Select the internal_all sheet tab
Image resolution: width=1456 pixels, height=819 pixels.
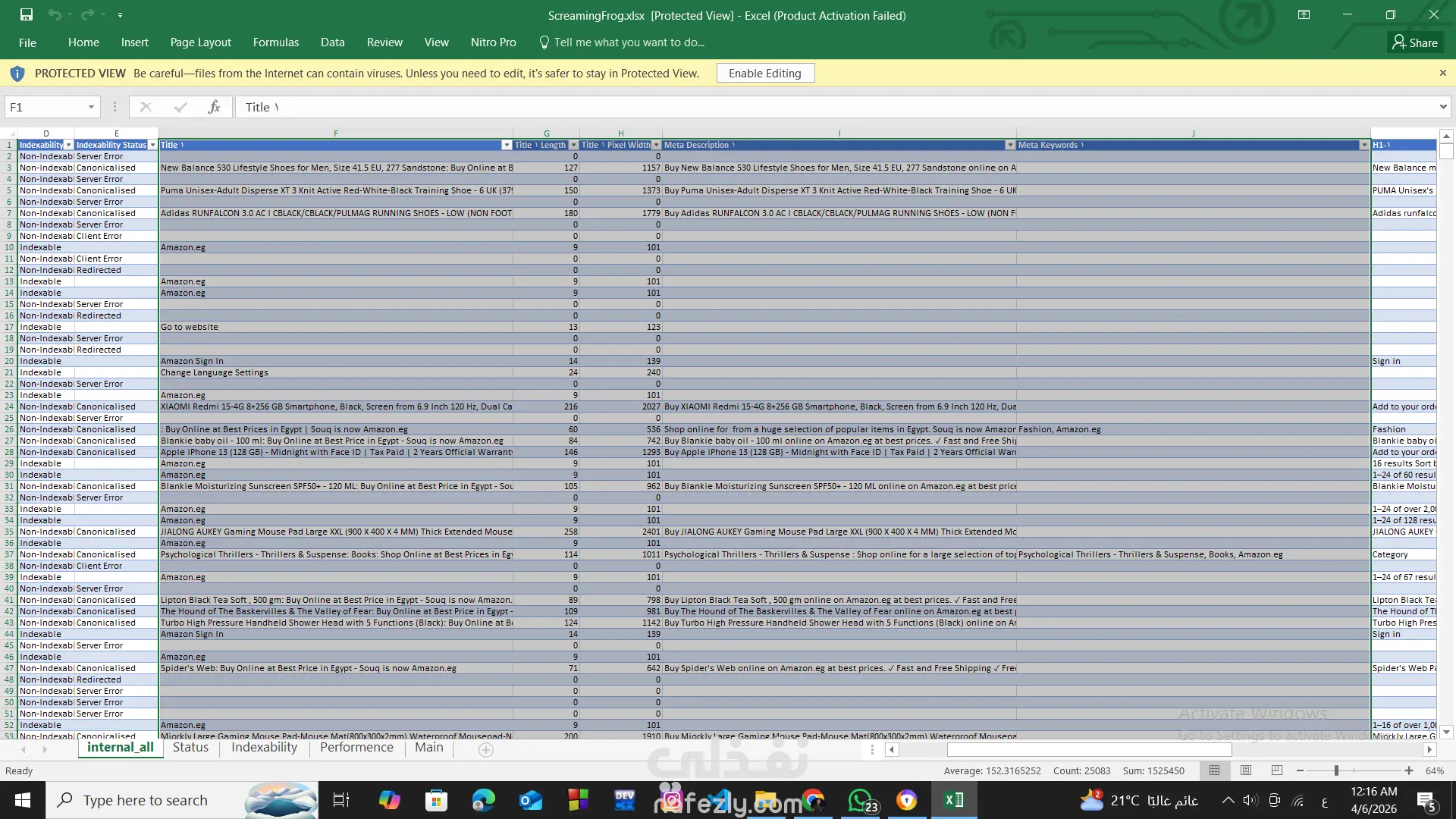click(121, 748)
